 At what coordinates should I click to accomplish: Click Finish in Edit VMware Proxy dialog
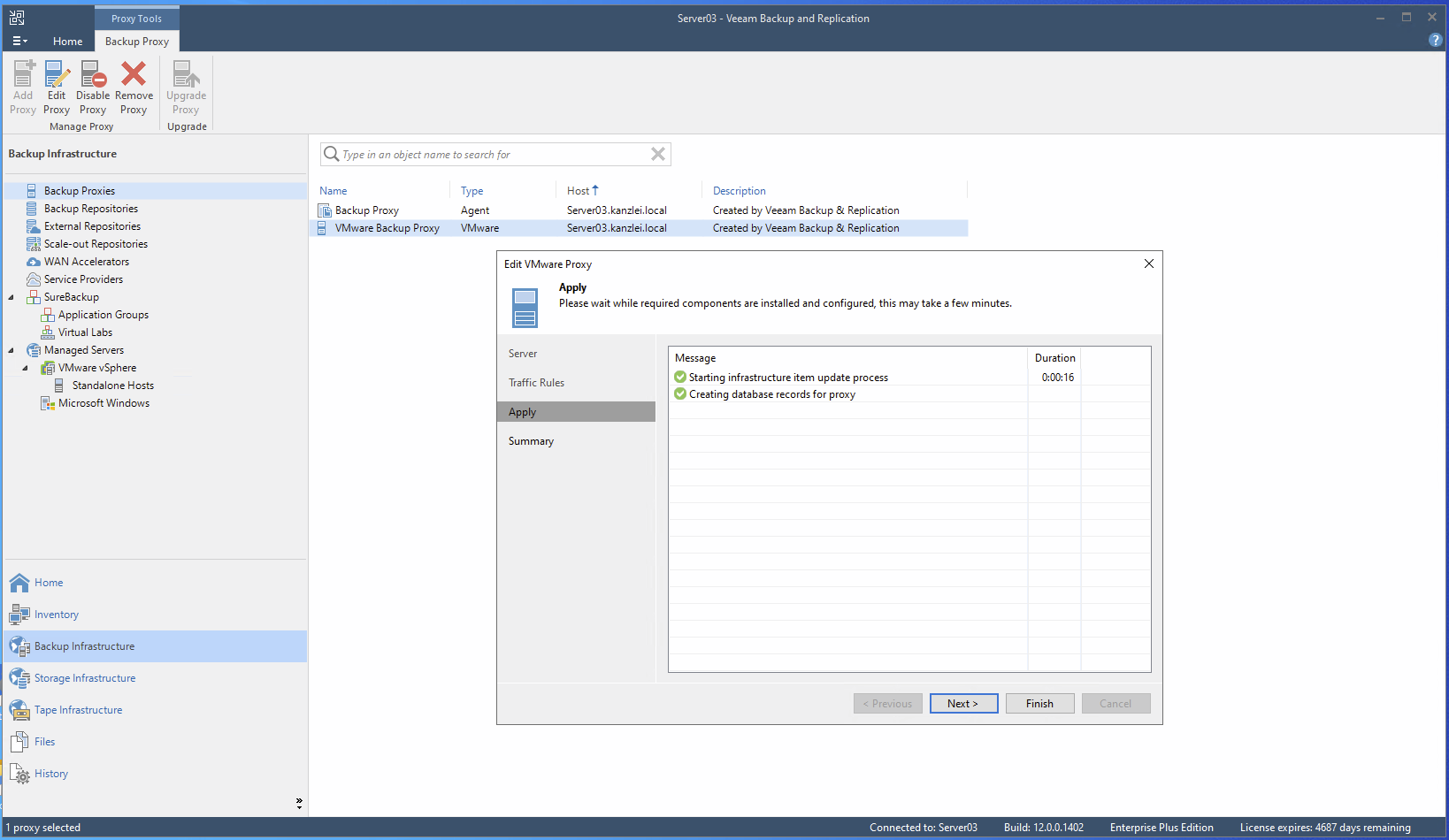1039,704
